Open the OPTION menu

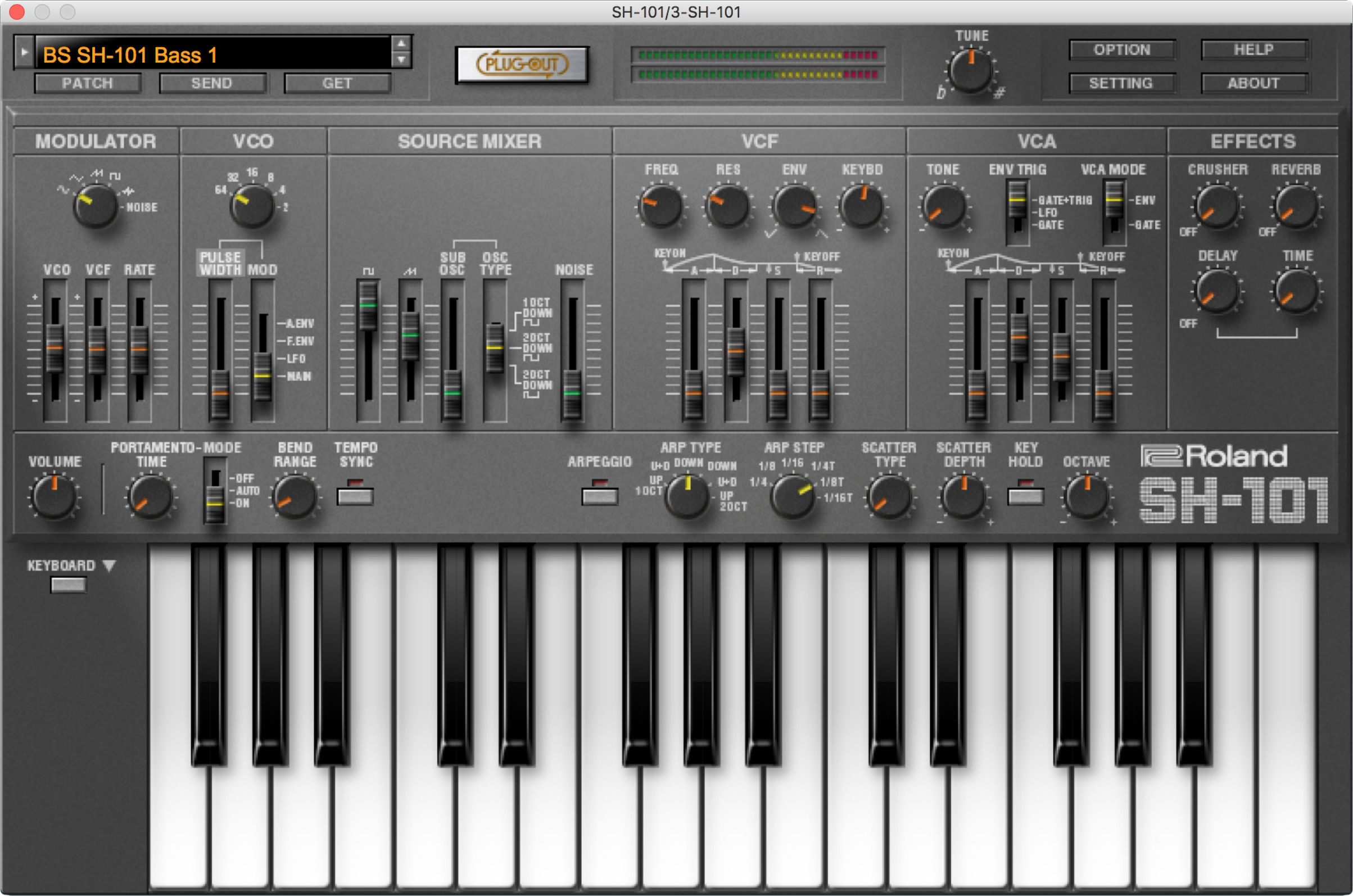[1121, 49]
